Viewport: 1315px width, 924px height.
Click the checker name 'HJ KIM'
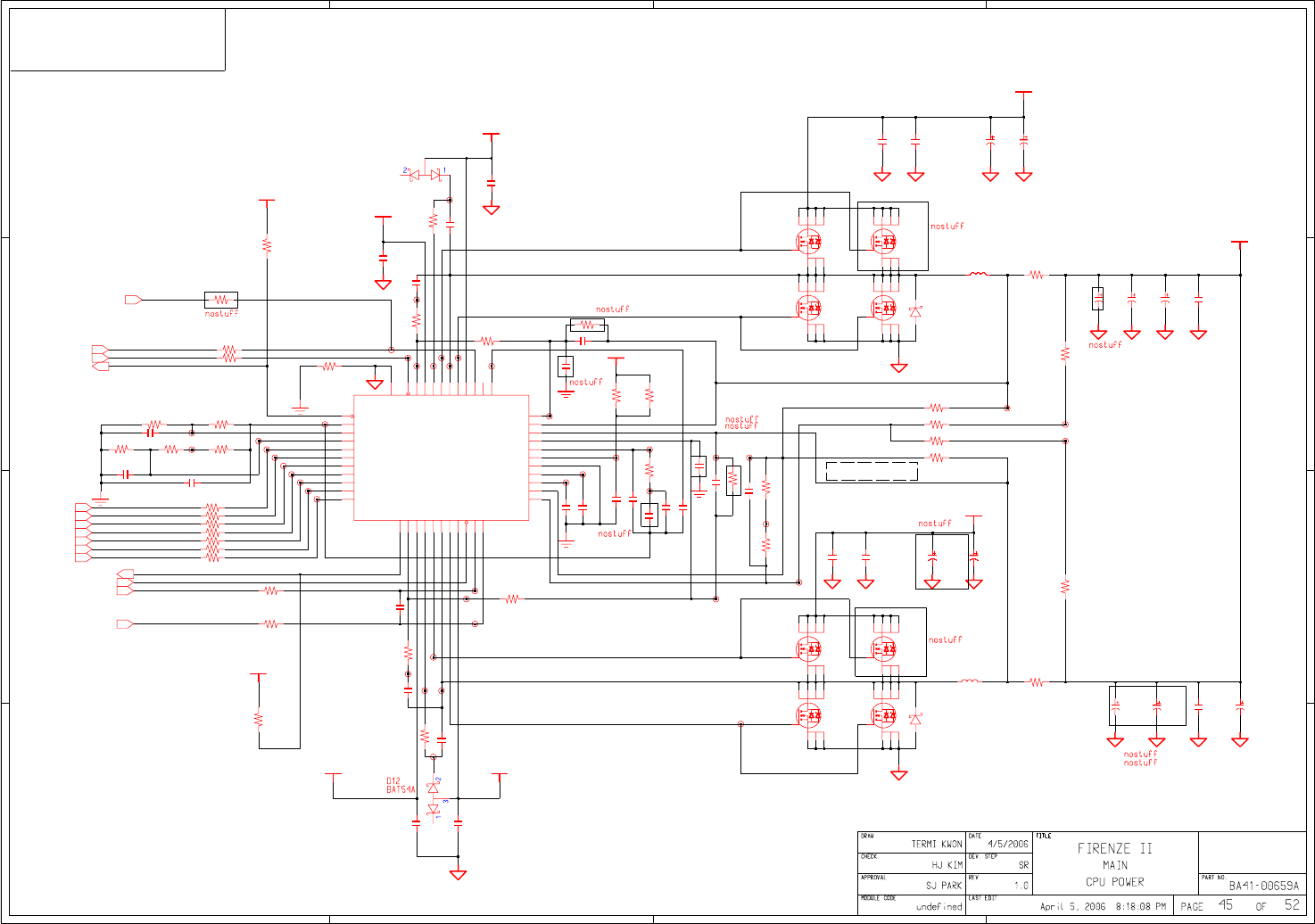(947, 865)
